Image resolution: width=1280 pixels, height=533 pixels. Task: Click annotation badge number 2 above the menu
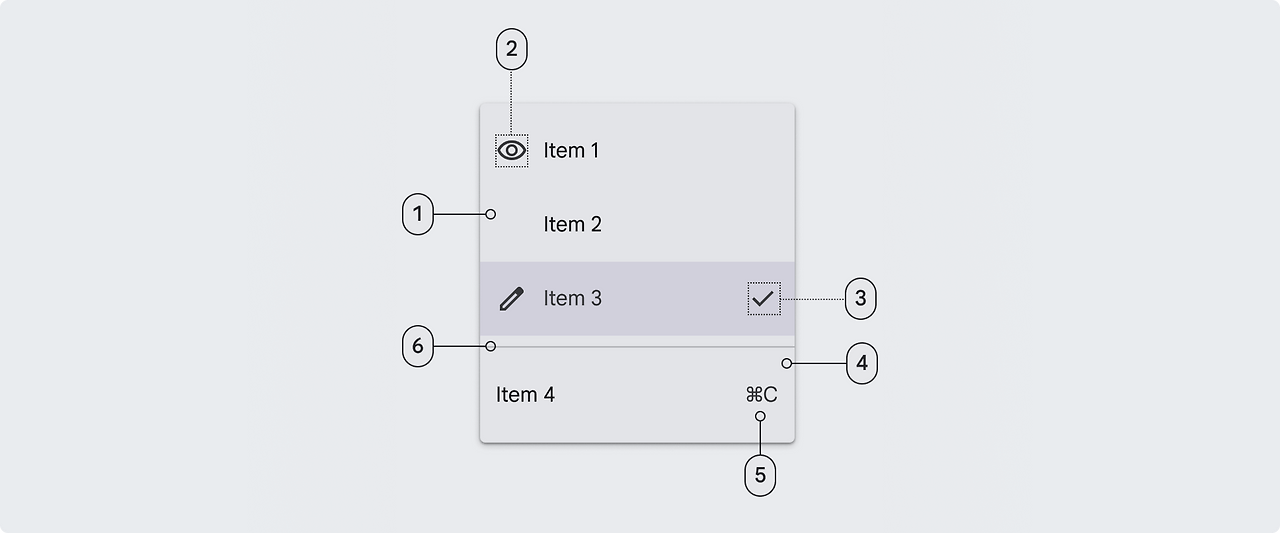click(512, 48)
